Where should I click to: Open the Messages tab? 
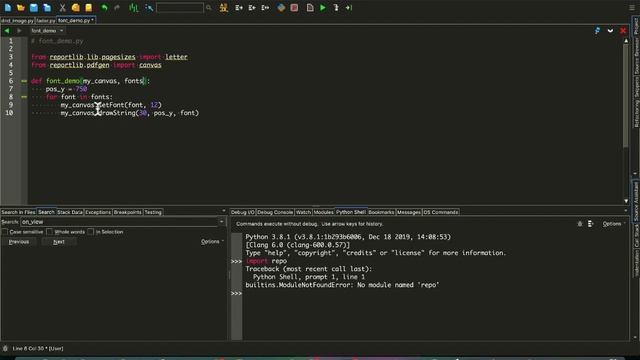[x=409, y=212]
